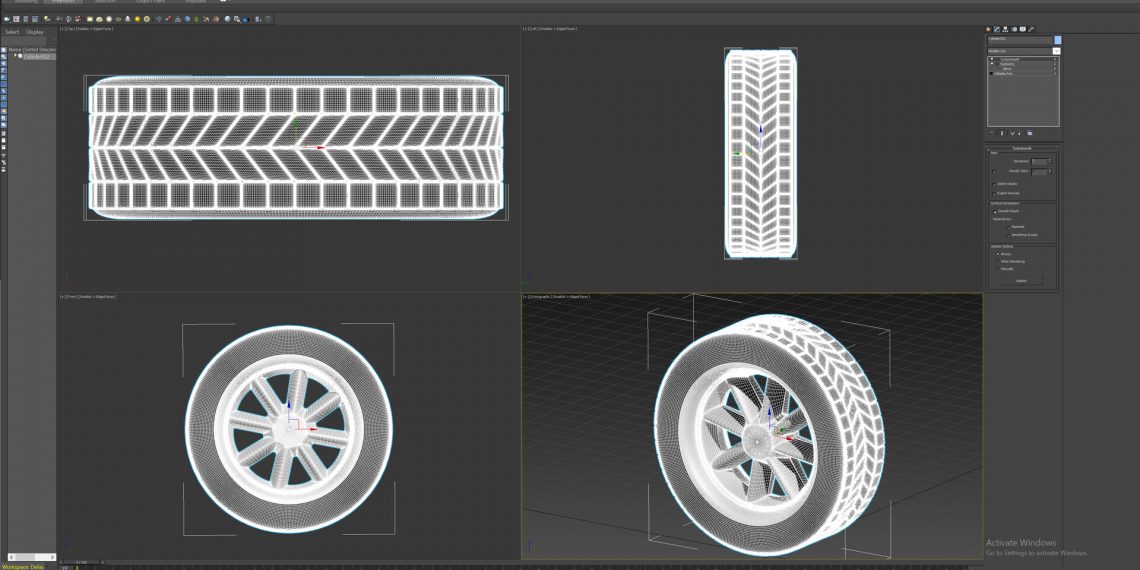Open the Modifier List dropdown

(1056, 50)
